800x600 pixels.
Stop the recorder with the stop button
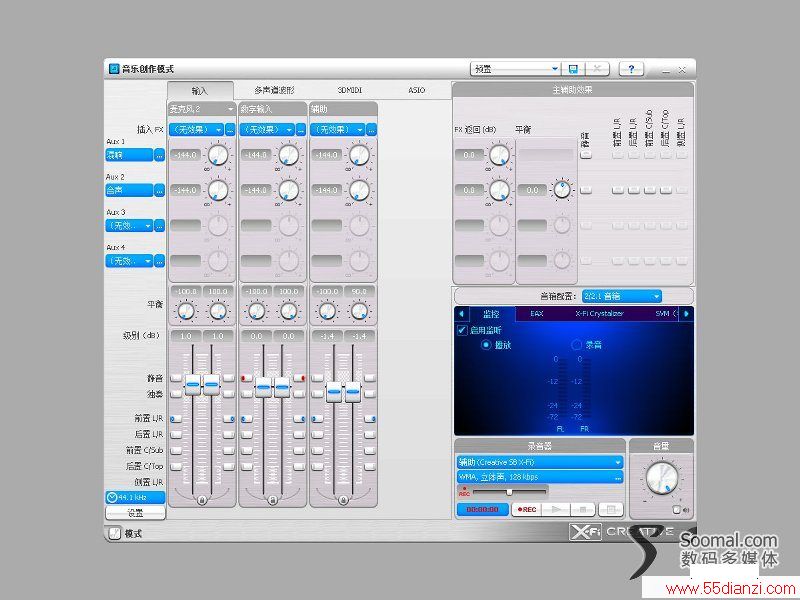(584, 509)
